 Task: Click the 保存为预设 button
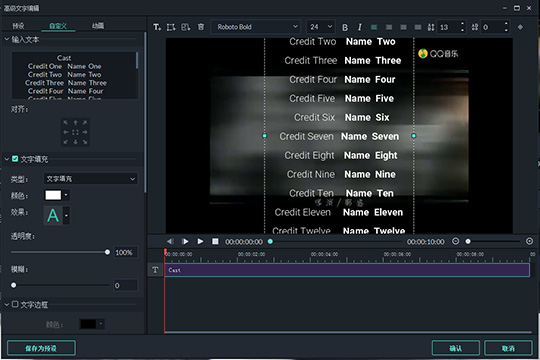[41, 348]
